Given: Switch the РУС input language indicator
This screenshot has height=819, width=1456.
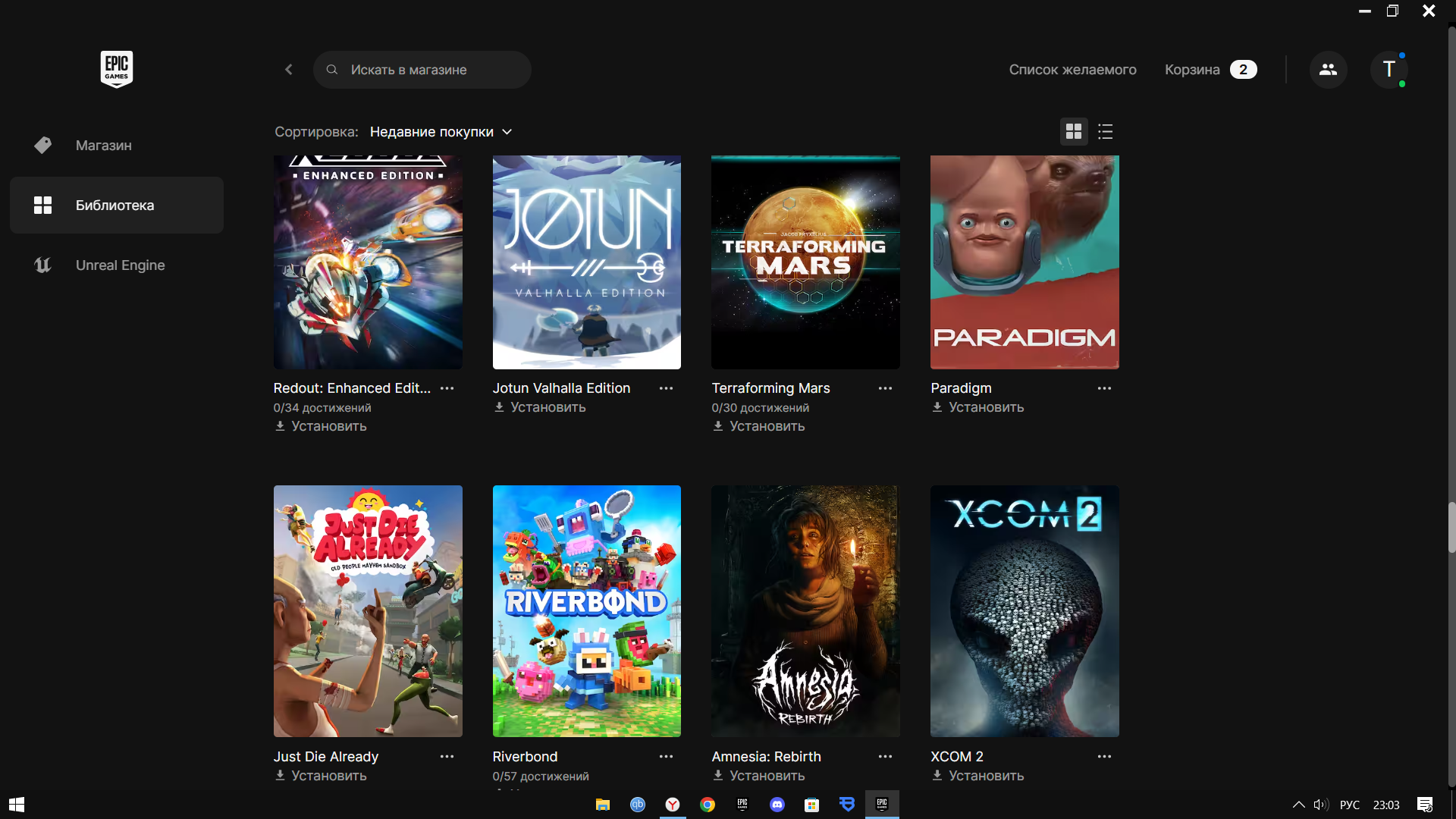Looking at the screenshot, I should pos(1350,805).
